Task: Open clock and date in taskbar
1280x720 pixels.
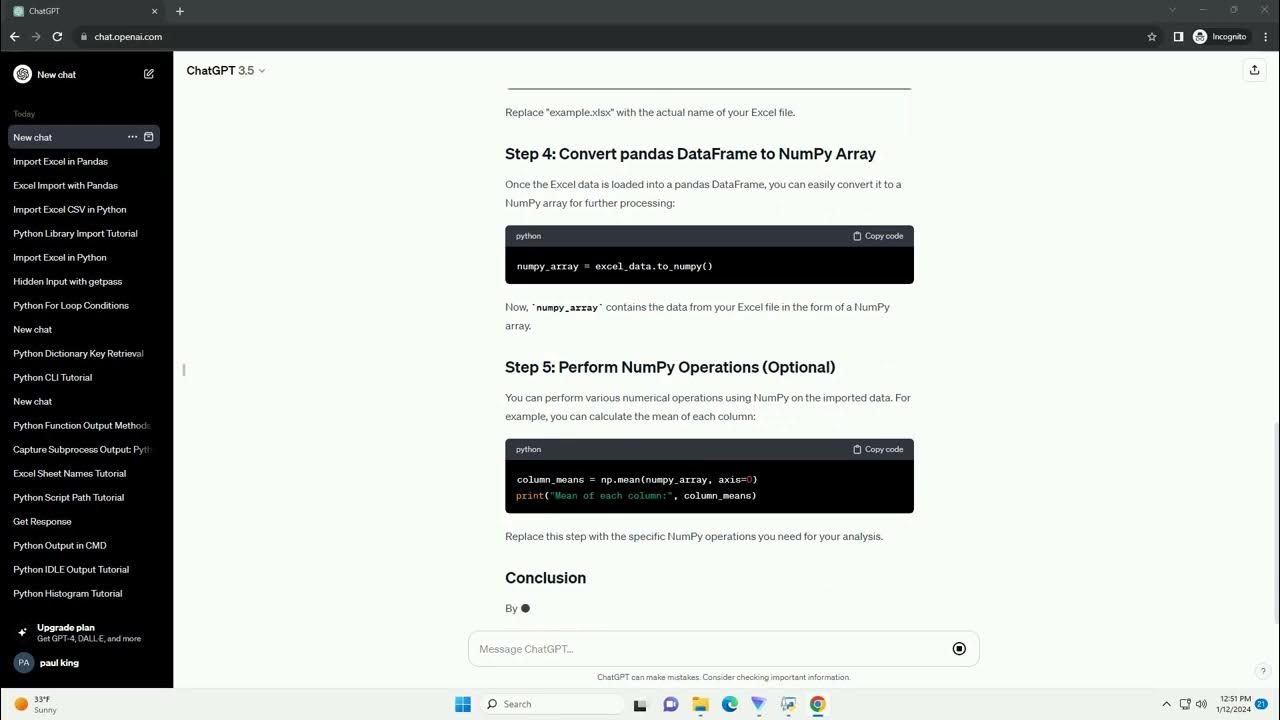Action: 1234,704
